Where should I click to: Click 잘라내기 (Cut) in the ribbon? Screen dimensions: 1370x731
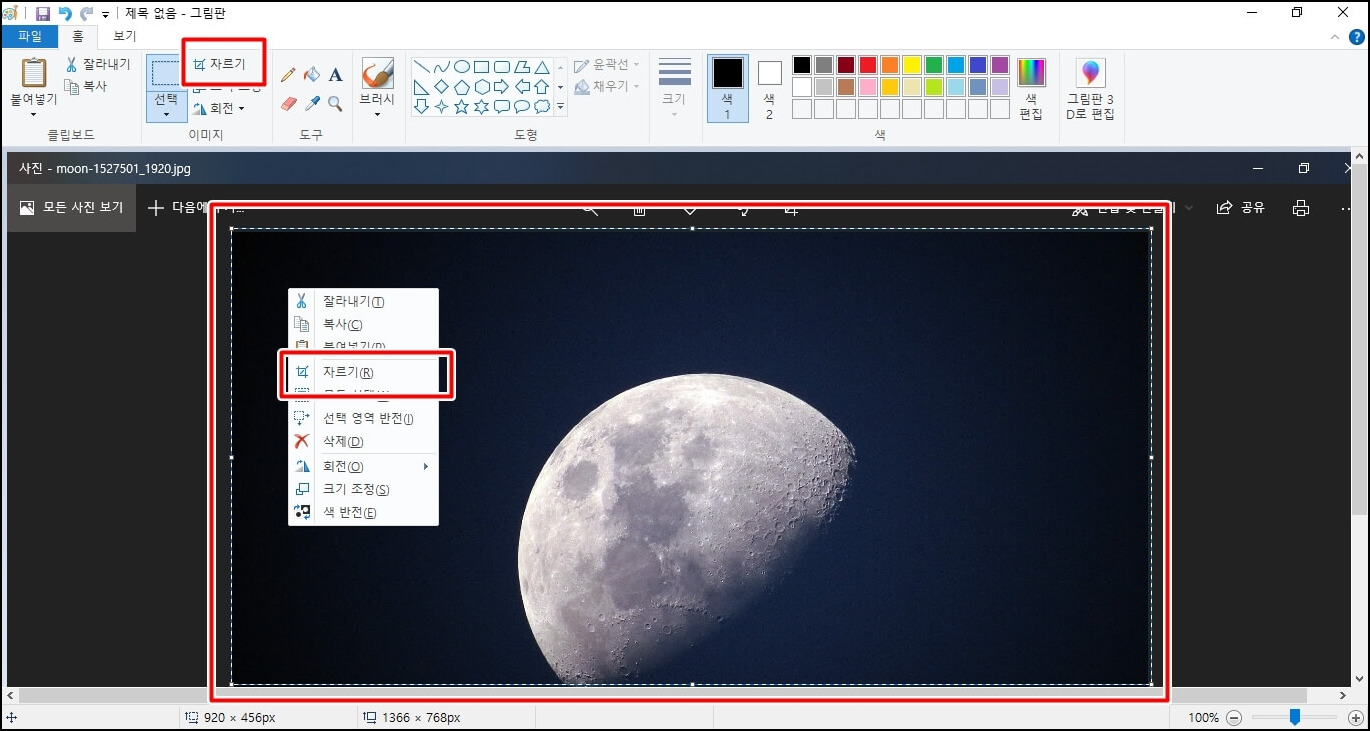coord(98,65)
